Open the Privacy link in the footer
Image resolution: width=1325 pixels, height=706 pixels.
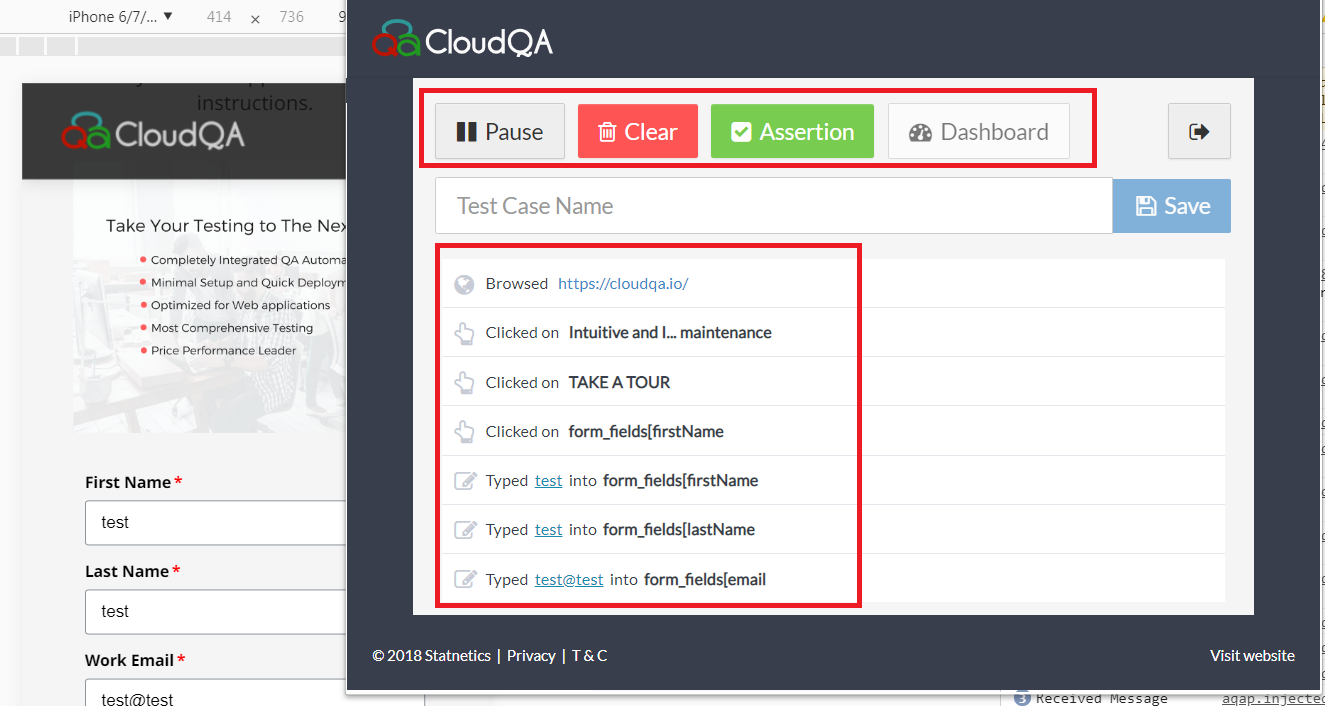(x=531, y=656)
